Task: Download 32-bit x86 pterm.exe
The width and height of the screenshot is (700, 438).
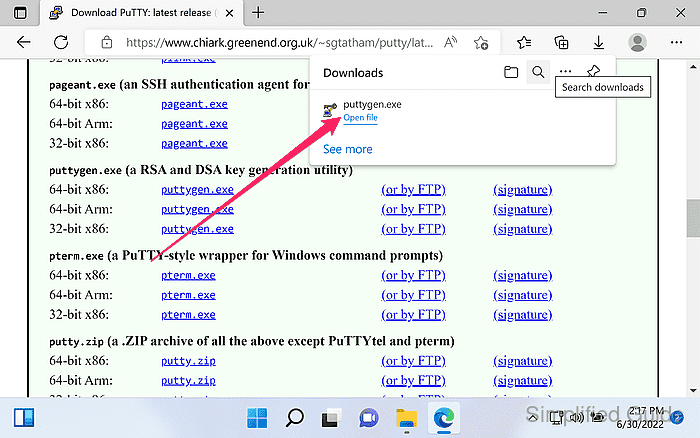Action: [x=188, y=315]
